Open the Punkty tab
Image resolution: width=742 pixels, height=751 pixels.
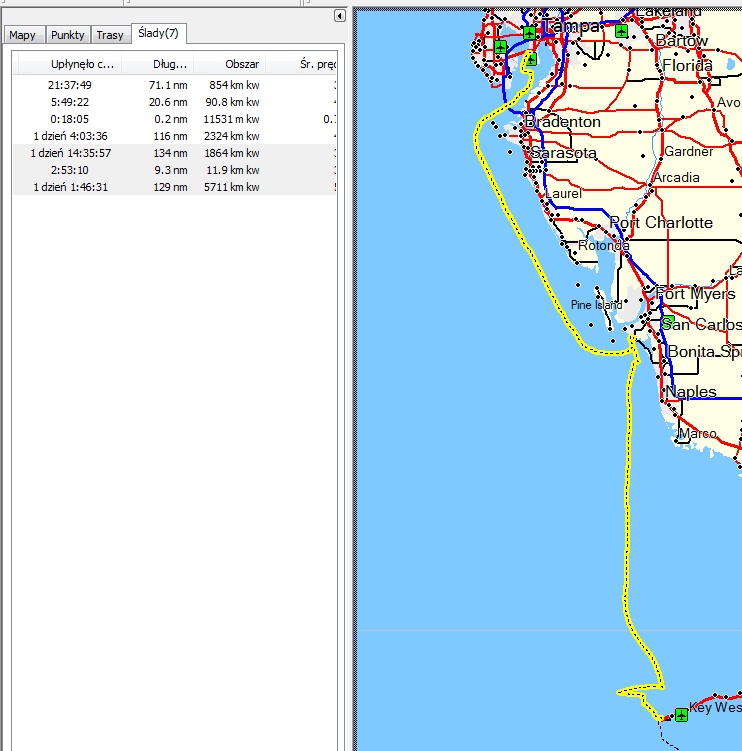[68, 35]
